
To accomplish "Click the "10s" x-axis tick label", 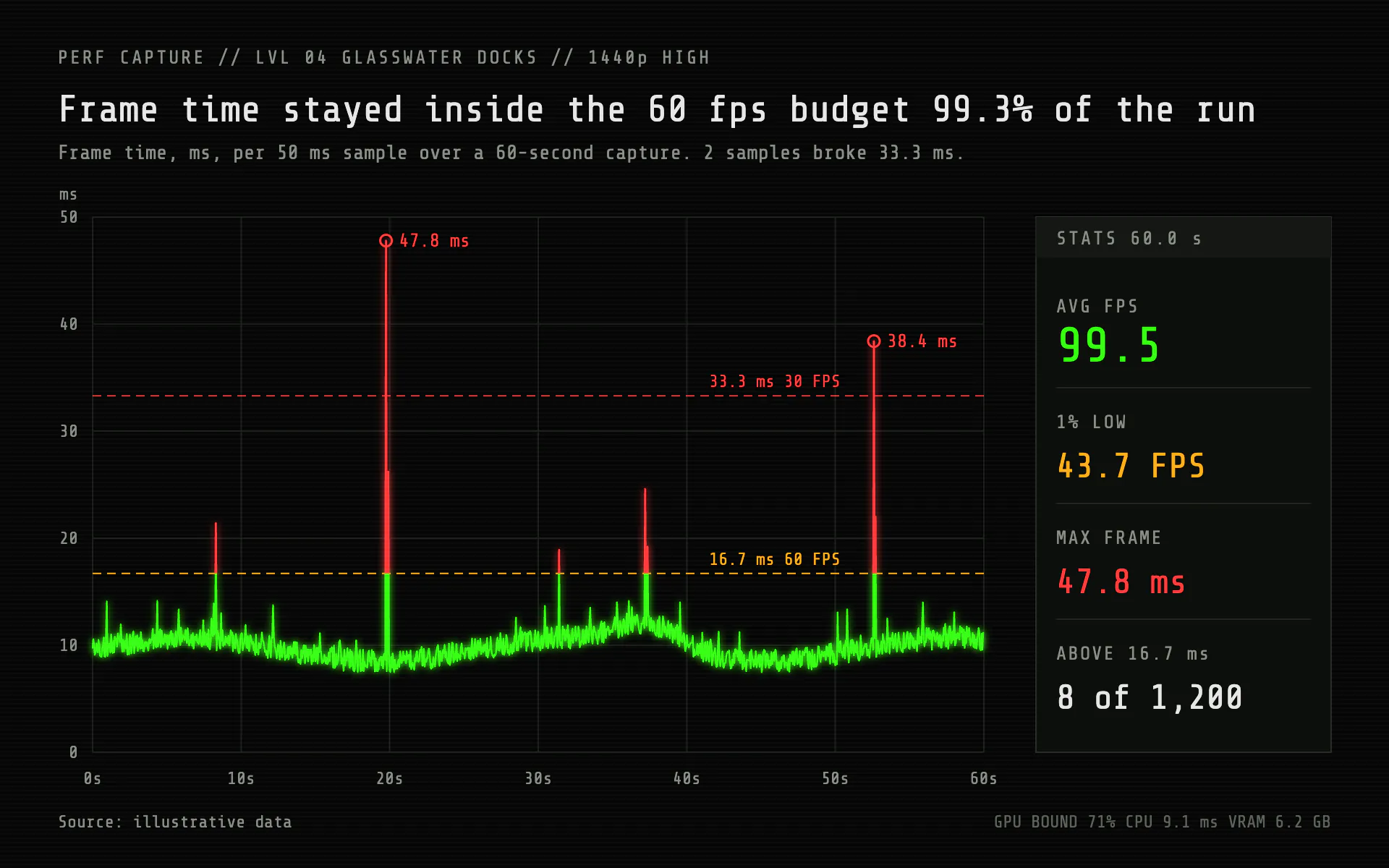I will (241, 778).
